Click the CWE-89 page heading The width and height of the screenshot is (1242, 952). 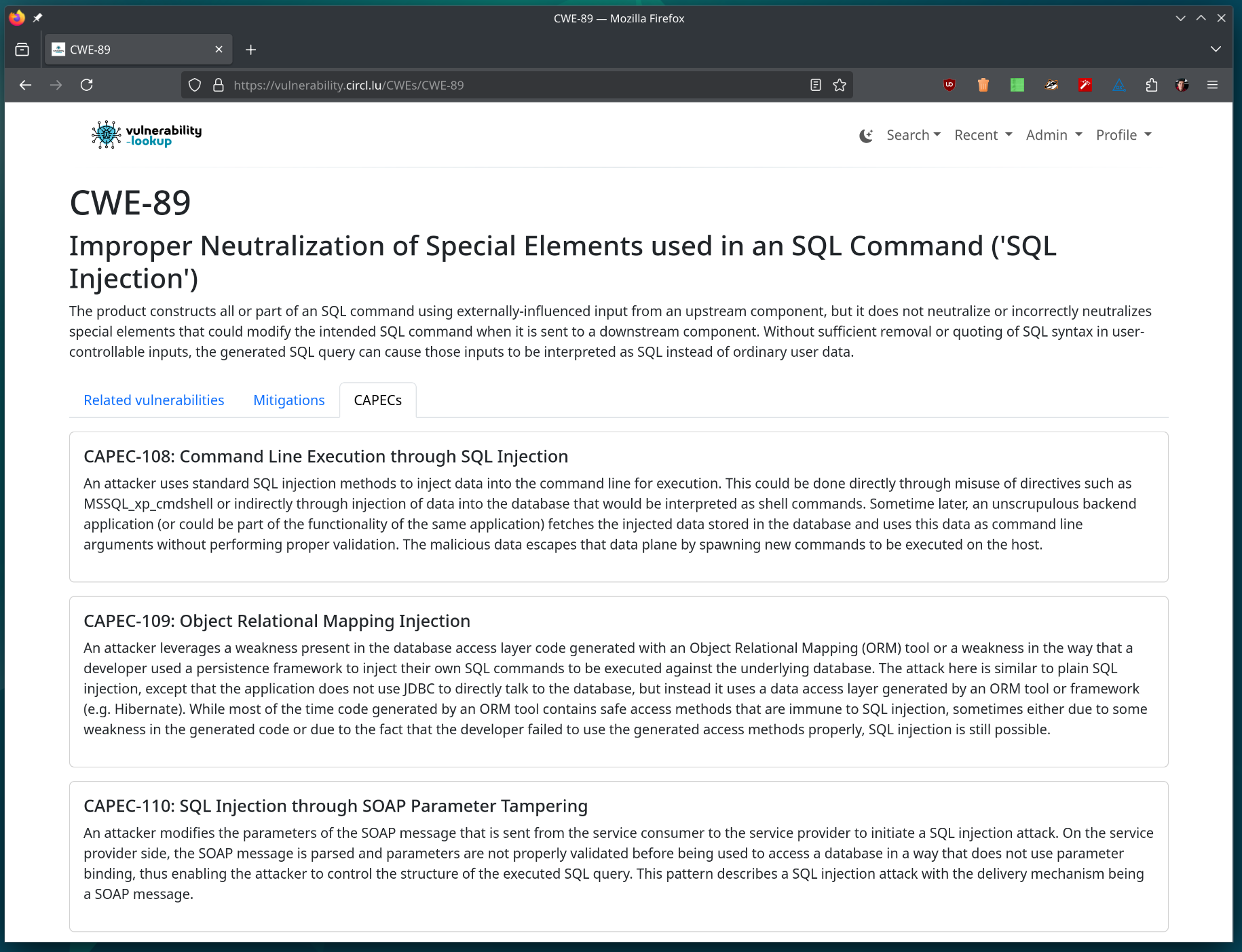click(130, 203)
